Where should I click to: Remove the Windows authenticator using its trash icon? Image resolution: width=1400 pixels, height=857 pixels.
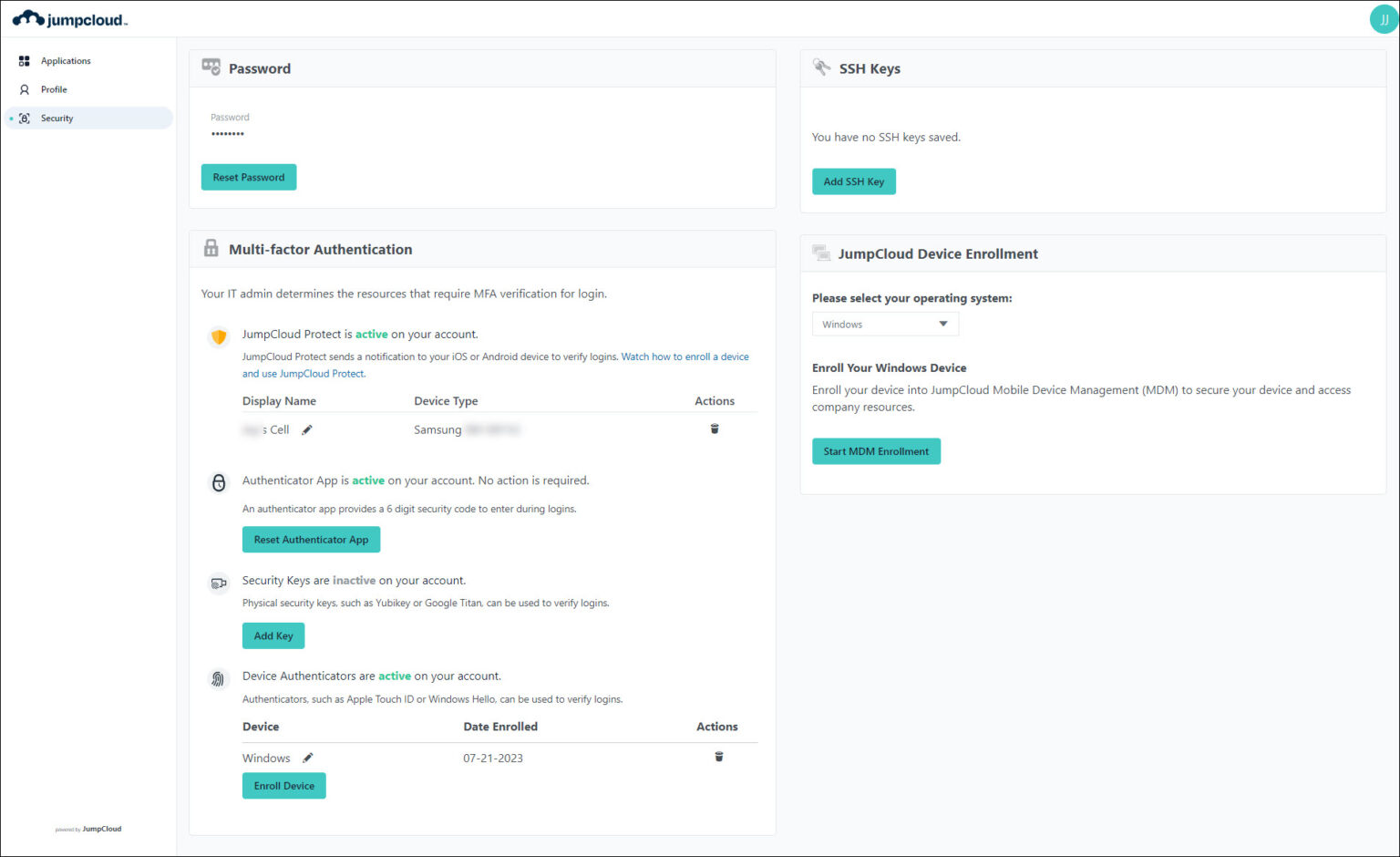[719, 757]
